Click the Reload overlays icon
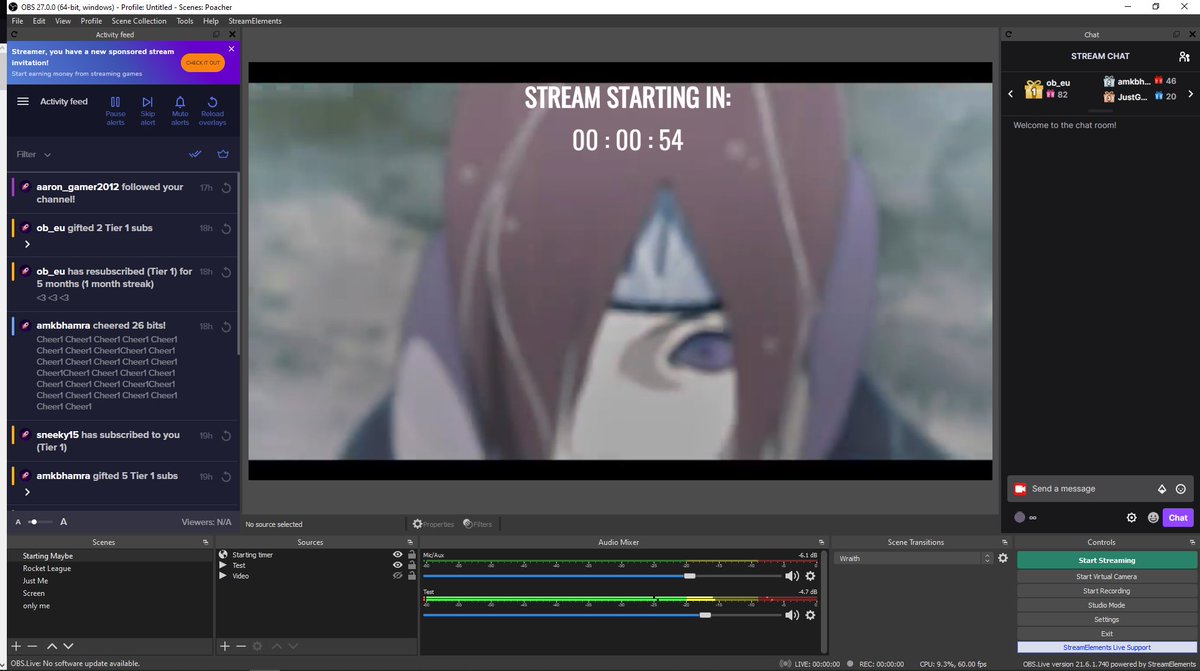Image resolution: width=1200 pixels, height=671 pixels. click(212, 102)
